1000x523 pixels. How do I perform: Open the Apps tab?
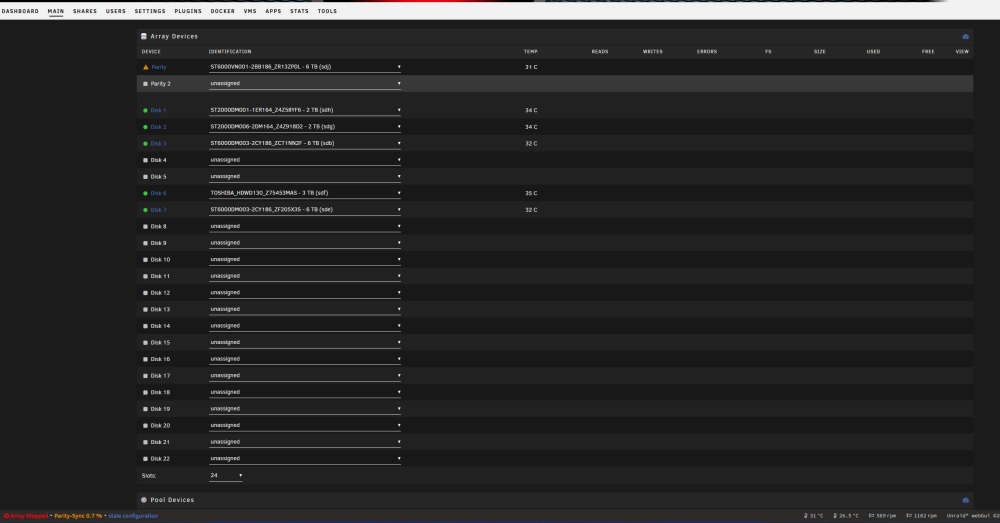(x=273, y=11)
